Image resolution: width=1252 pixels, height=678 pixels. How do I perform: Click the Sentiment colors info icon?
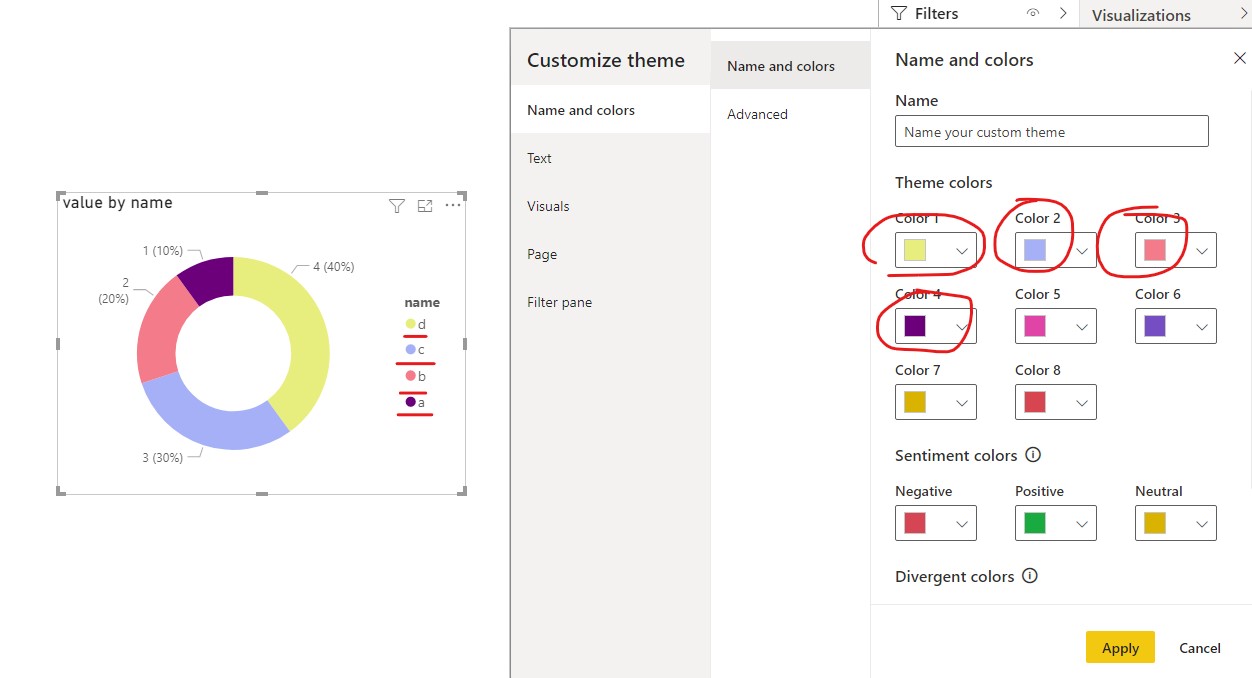(x=1034, y=455)
